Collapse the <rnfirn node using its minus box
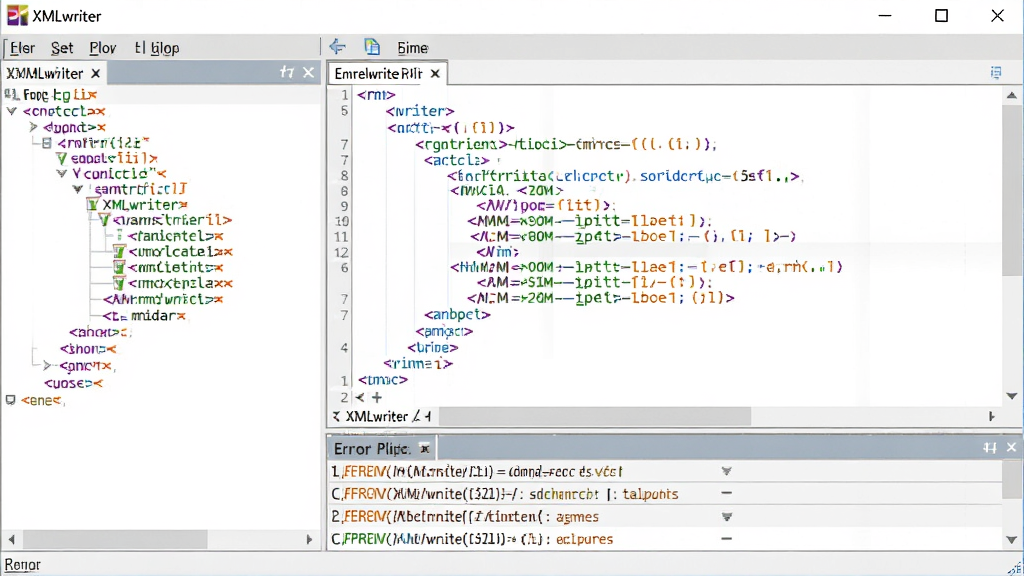 tap(46, 142)
